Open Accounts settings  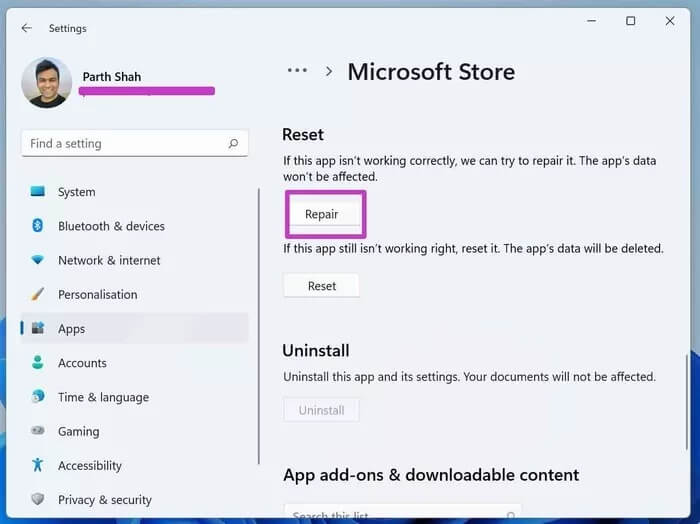134,363
